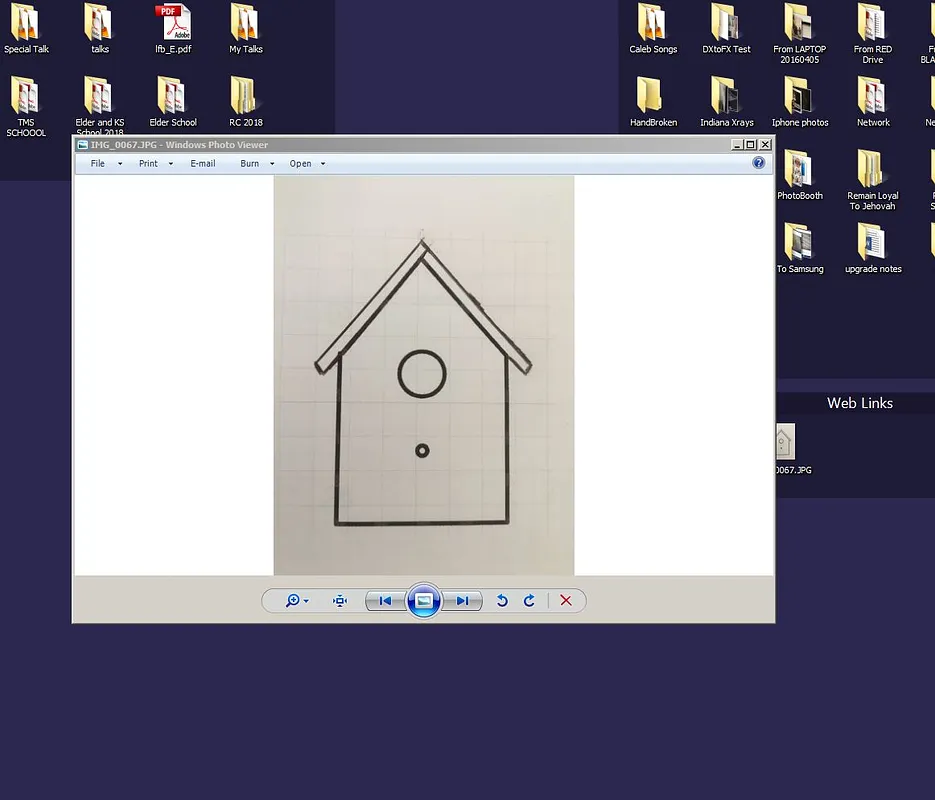Select Elder and KS School 2018 folder
This screenshot has width=935, height=800.
click(x=100, y=107)
